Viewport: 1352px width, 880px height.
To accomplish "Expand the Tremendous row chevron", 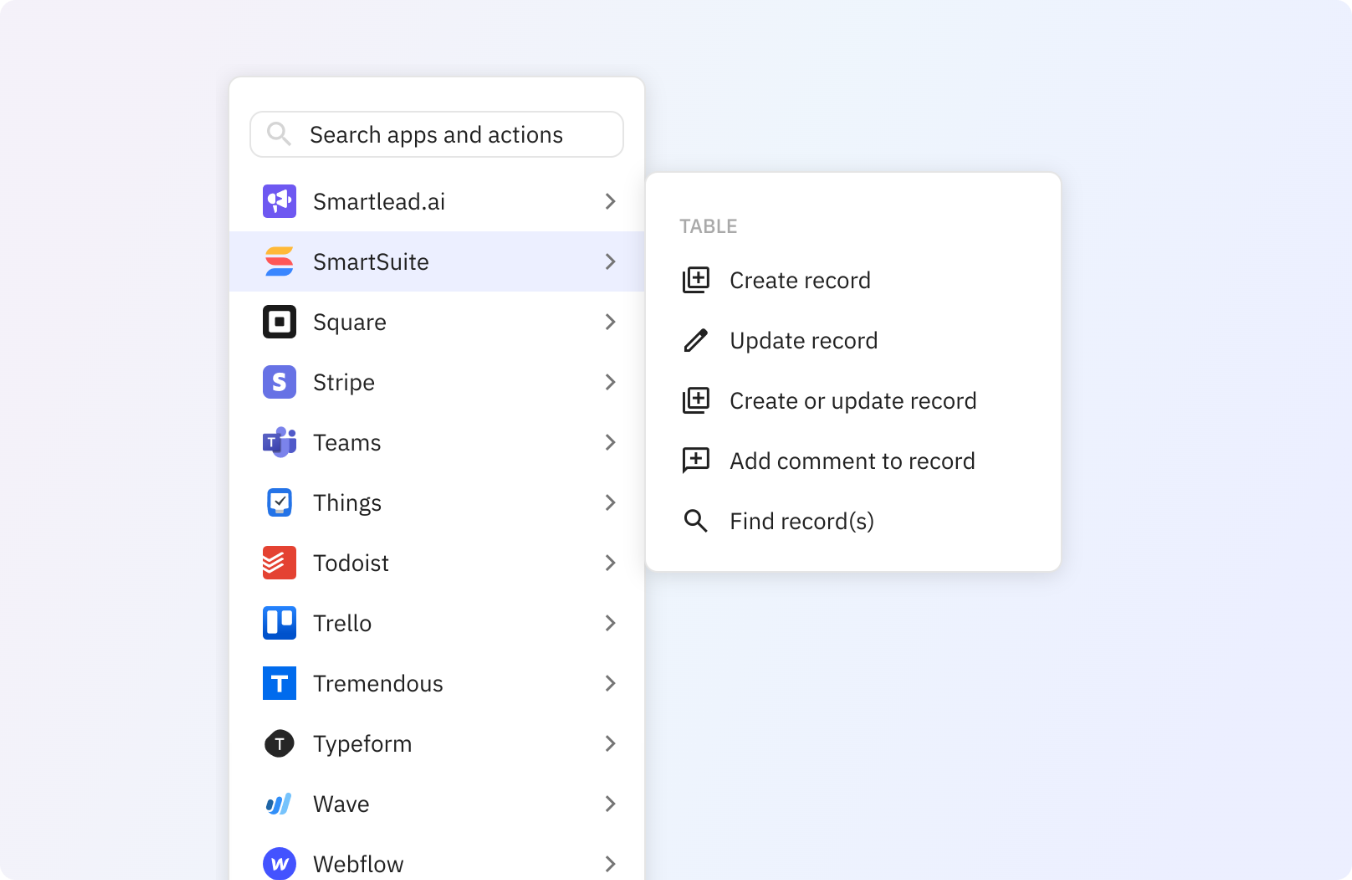I will coord(610,683).
